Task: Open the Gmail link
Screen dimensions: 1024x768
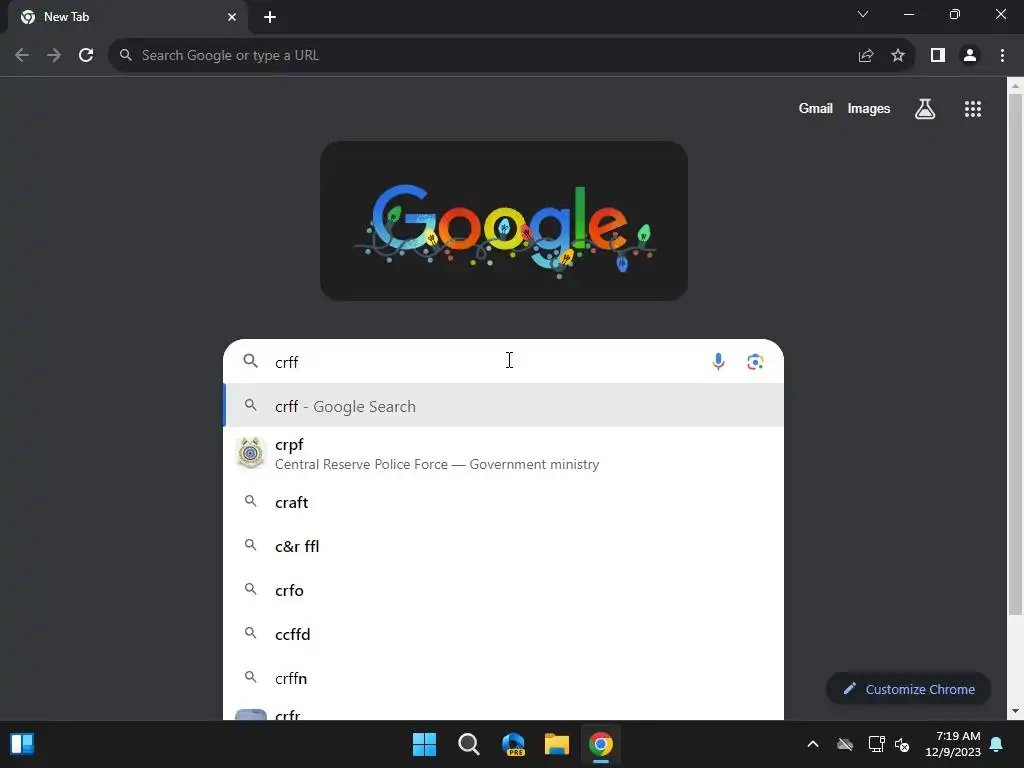Action: pos(815,109)
